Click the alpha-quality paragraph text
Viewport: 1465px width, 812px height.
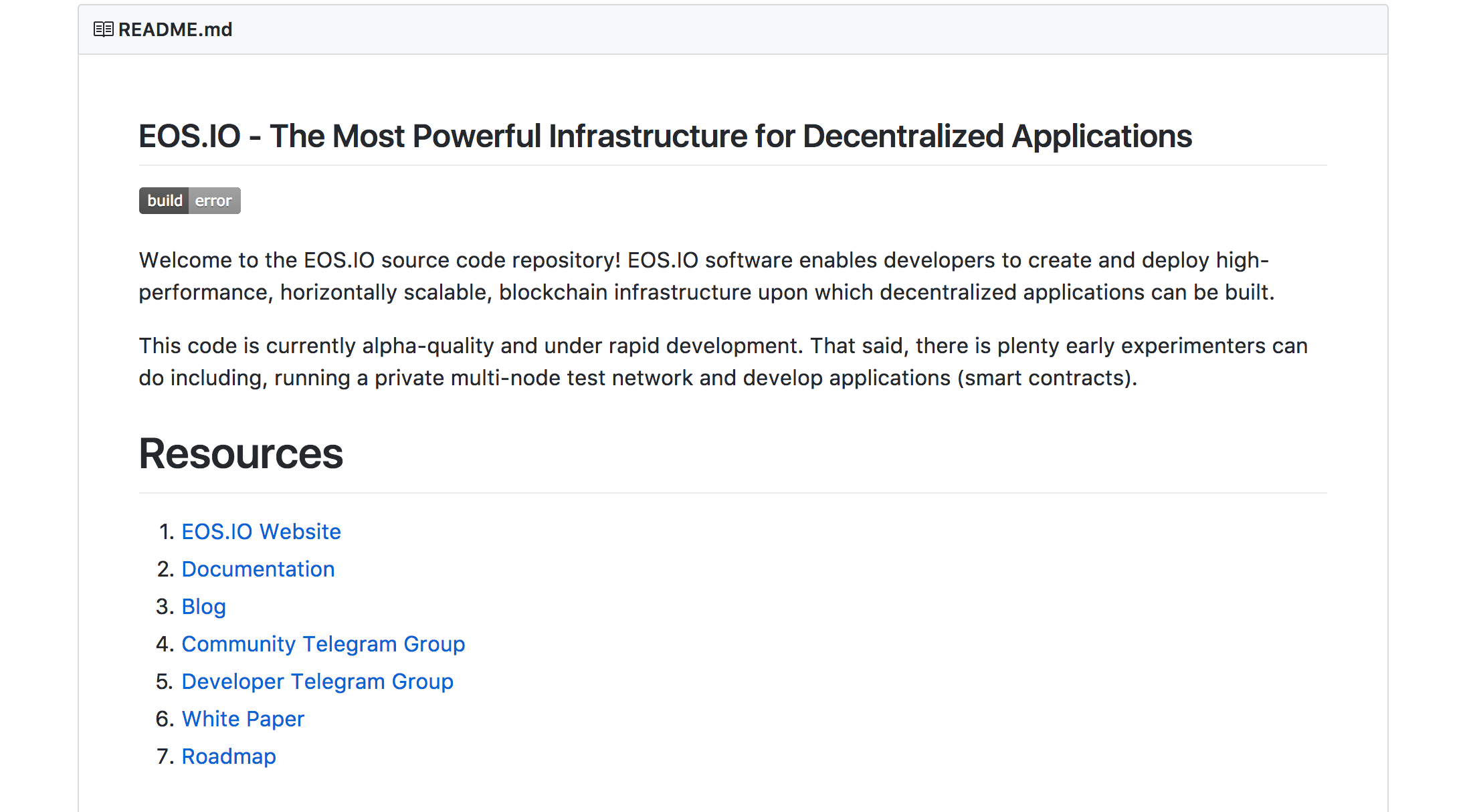tap(722, 362)
